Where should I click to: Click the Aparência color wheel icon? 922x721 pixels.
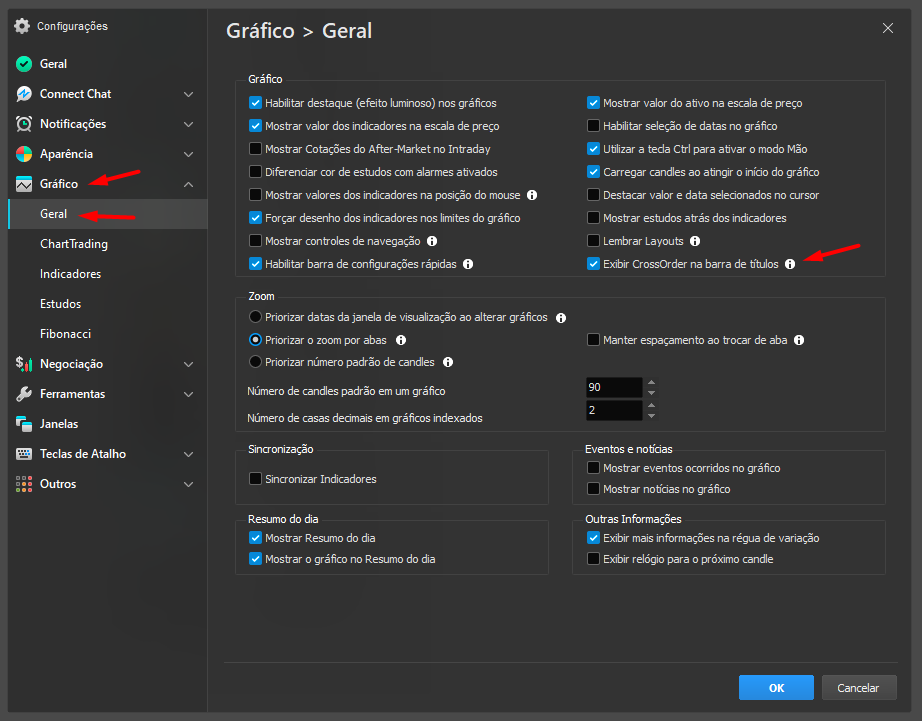tap(24, 153)
